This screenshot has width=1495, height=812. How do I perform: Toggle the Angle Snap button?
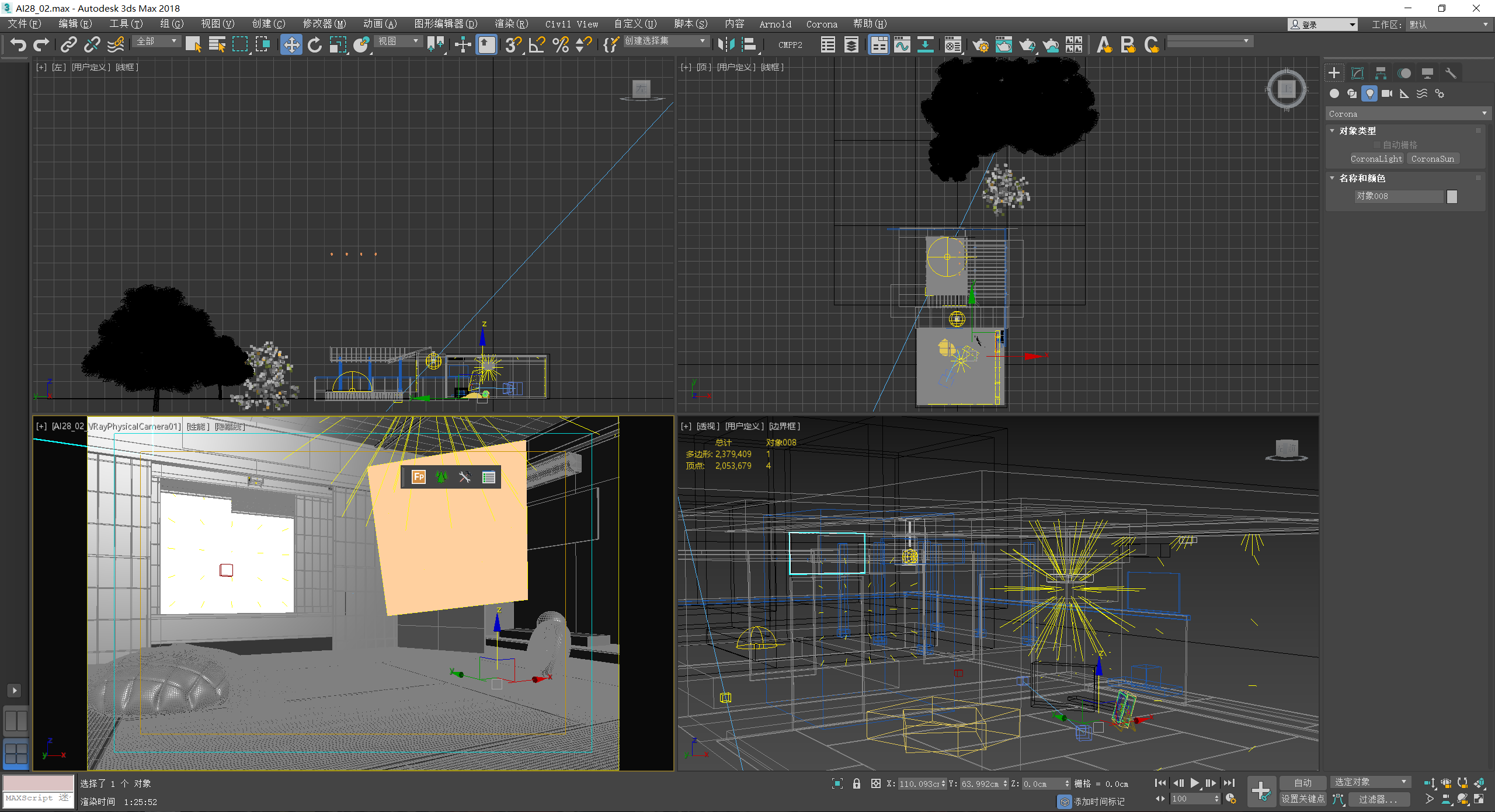537,44
